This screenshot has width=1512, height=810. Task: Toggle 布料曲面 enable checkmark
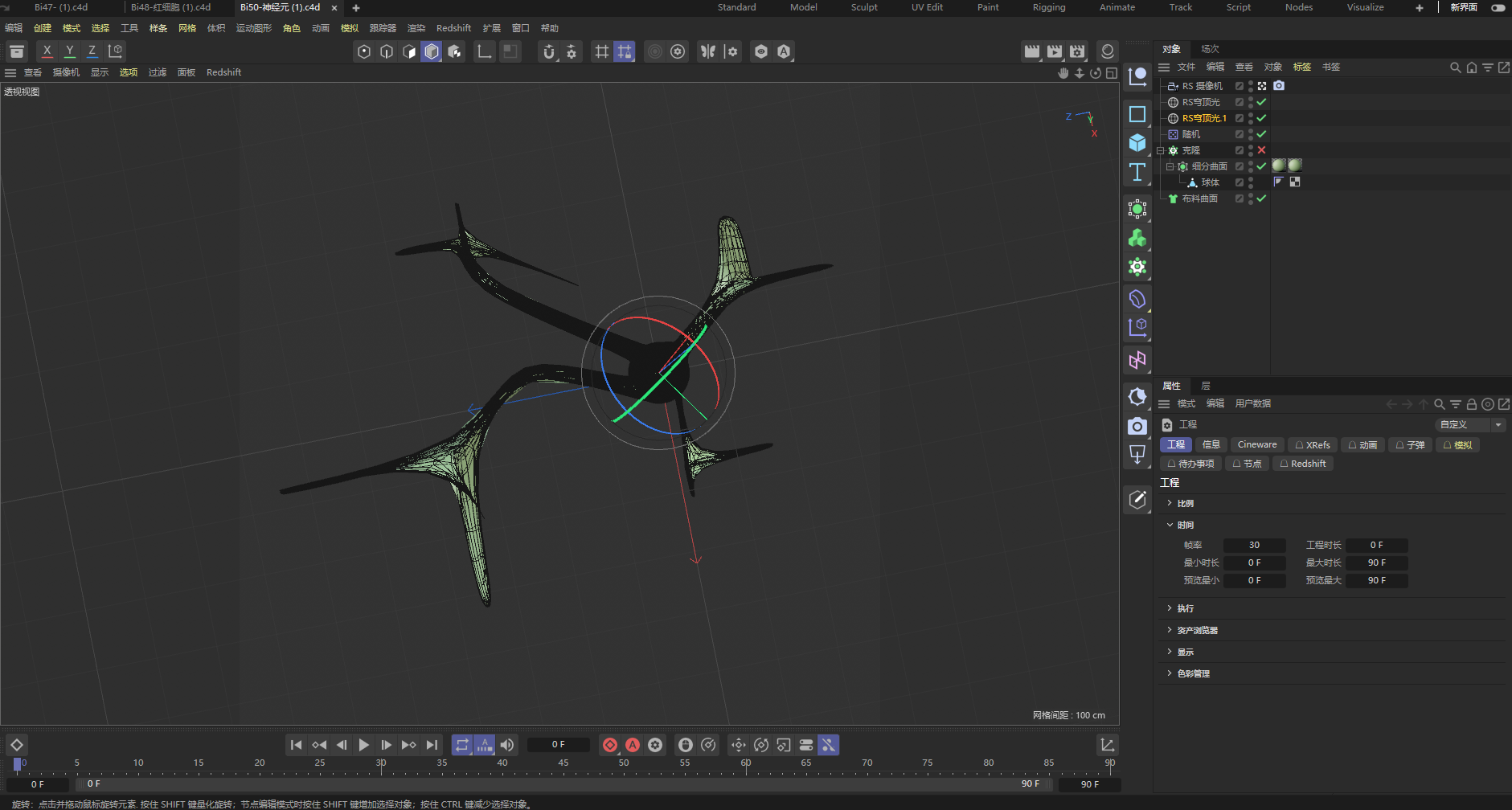coord(1261,198)
